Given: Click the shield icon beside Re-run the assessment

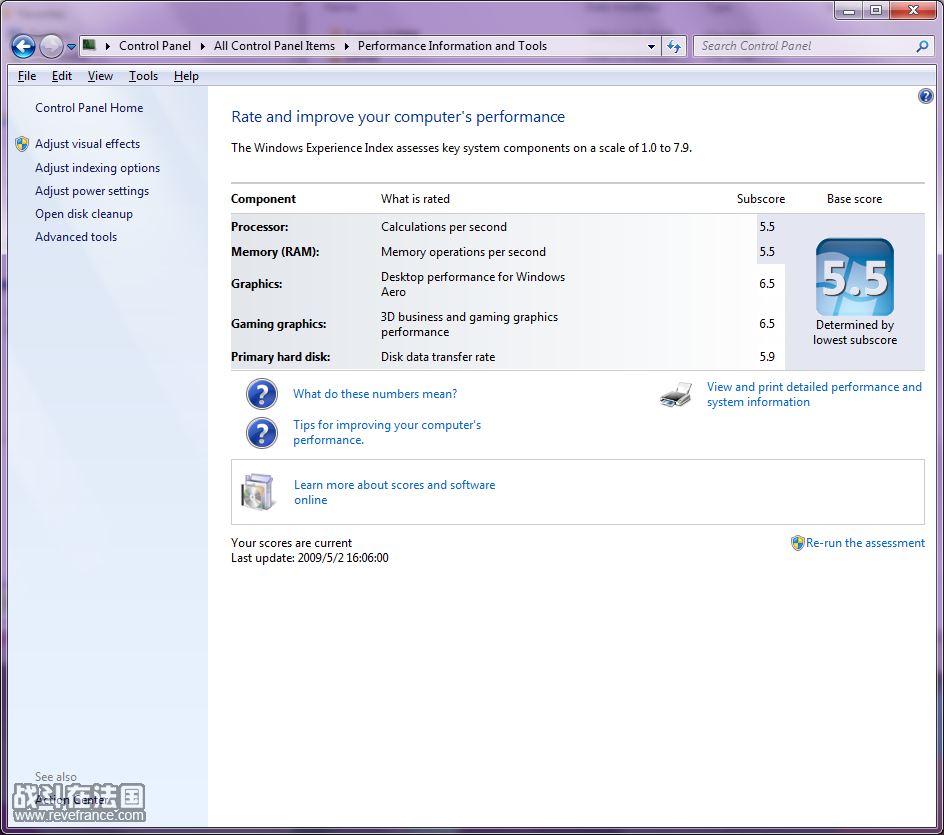Looking at the screenshot, I should pos(798,543).
